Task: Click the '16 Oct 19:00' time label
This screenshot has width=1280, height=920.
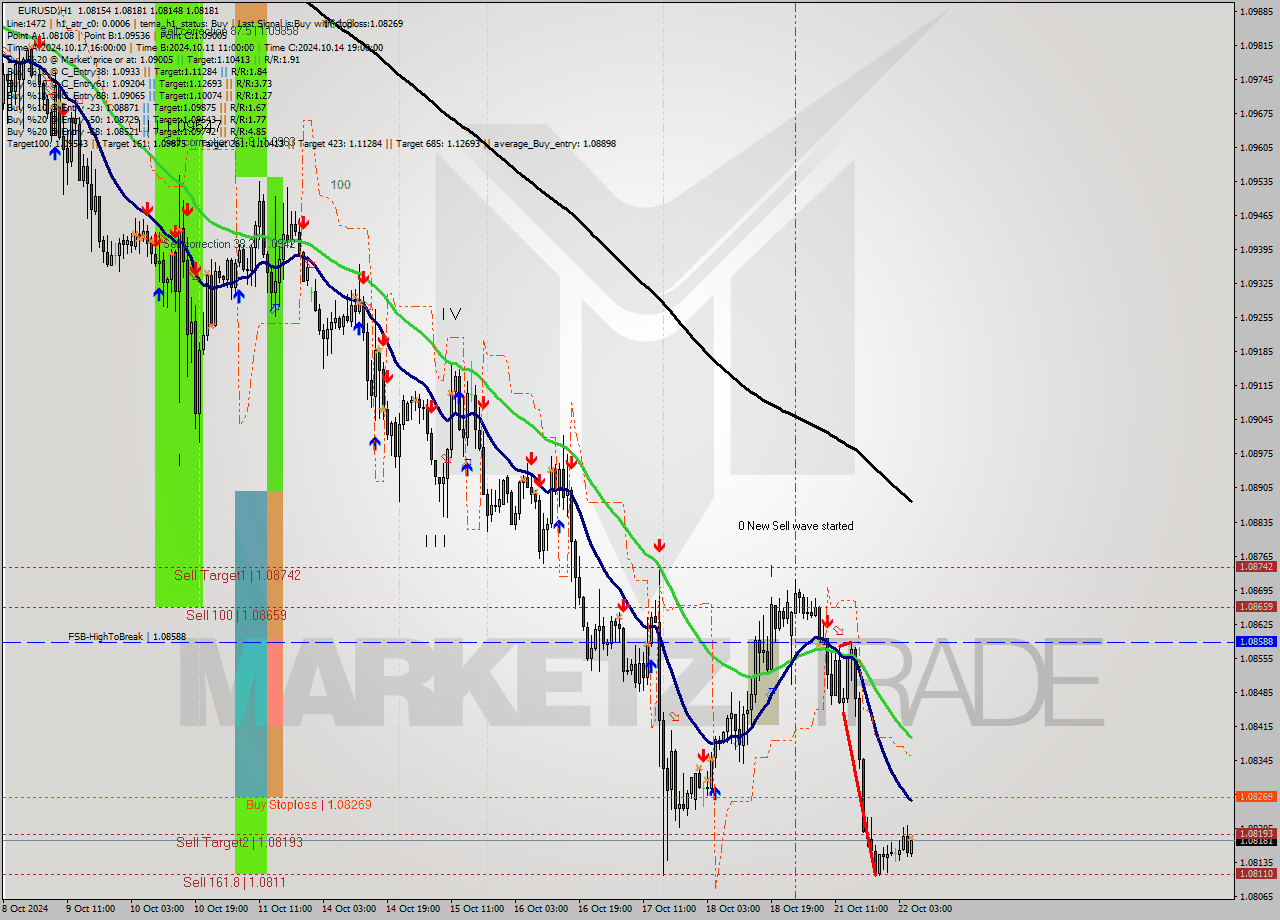Action: point(604,909)
